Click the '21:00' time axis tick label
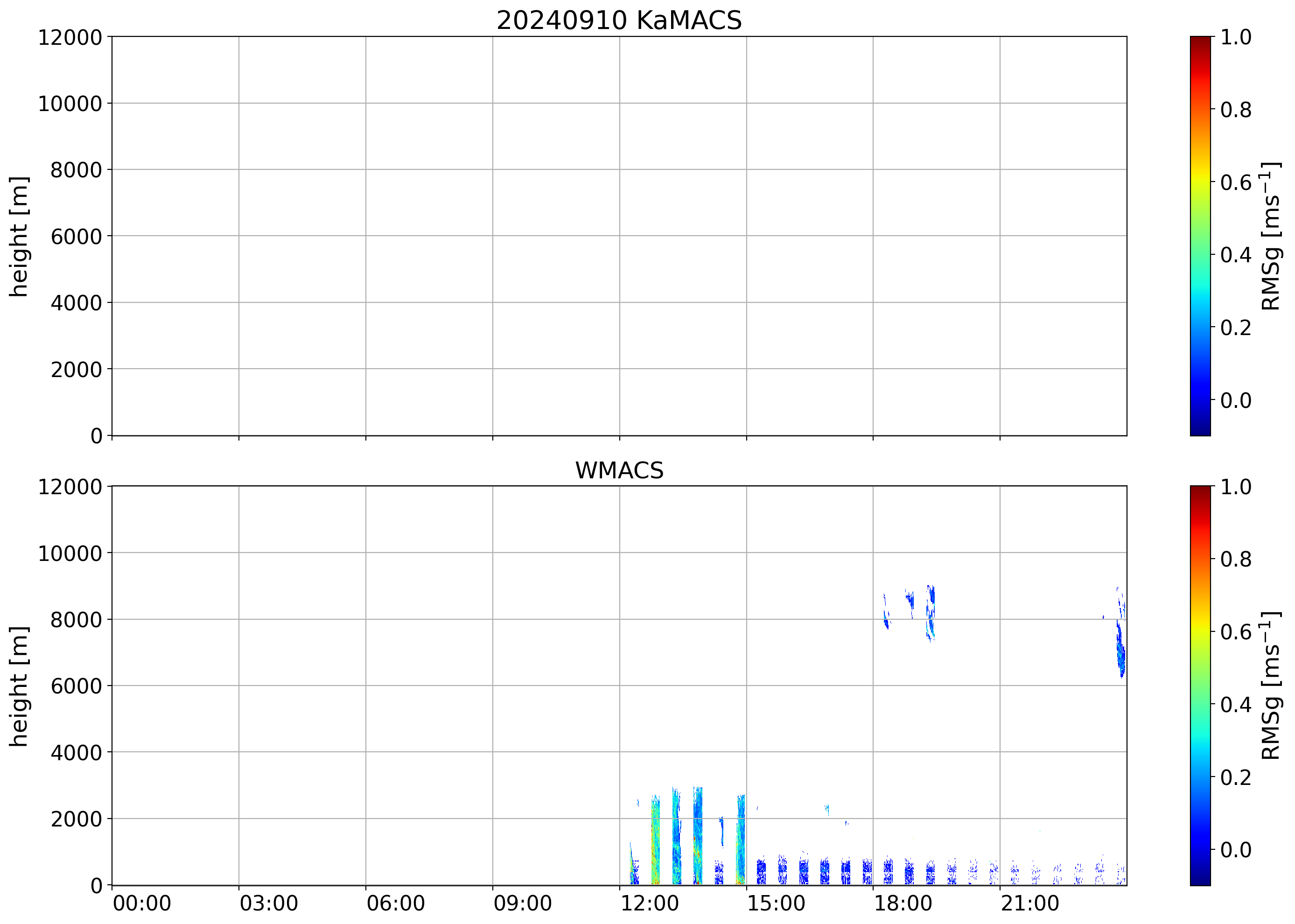The width and height of the screenshot is (1295, 924). (1030, 903)
